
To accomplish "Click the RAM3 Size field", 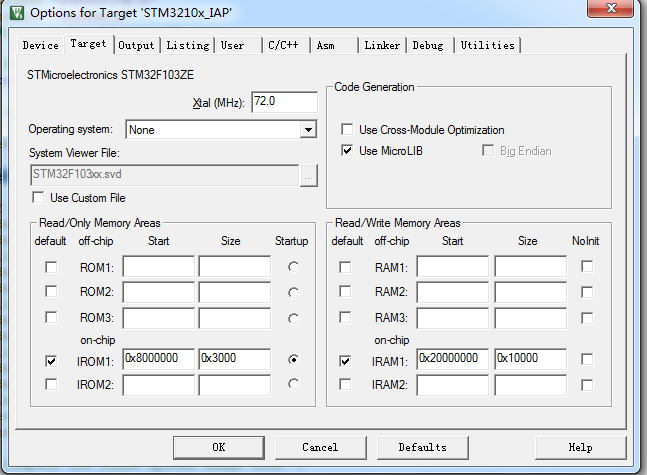I will coord(531,318).
